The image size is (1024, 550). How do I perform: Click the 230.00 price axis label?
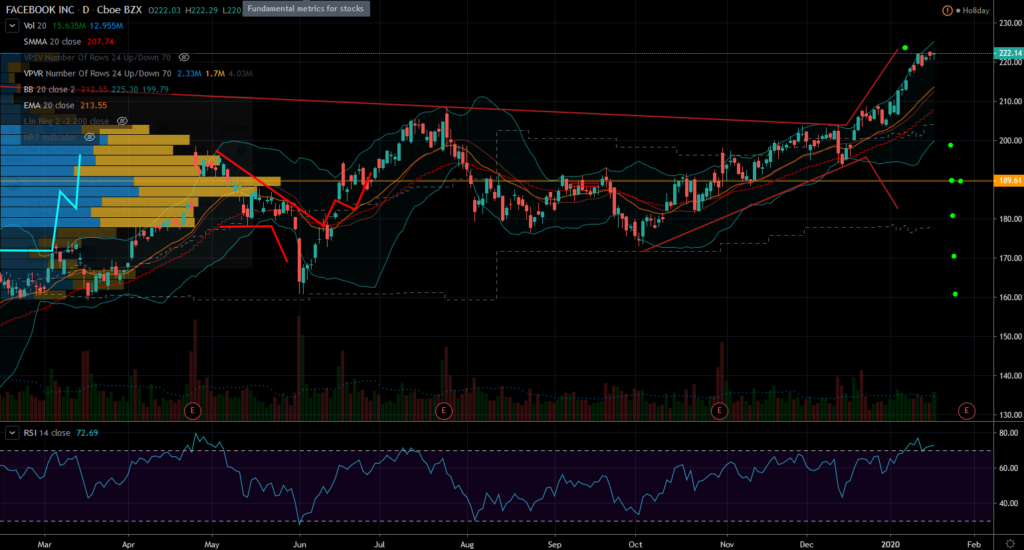(1010, 23)
